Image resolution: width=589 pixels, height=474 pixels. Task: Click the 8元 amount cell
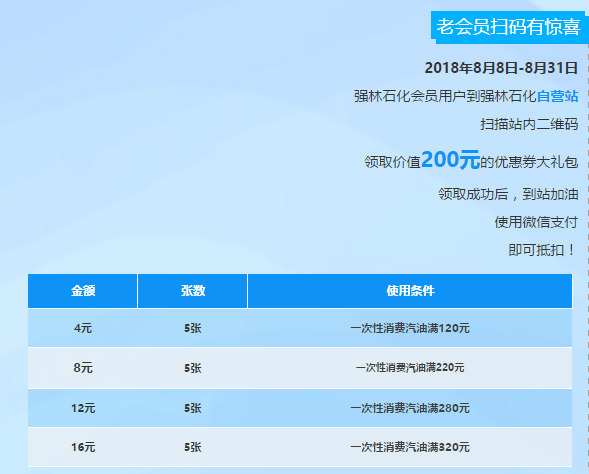coord(83,368)
